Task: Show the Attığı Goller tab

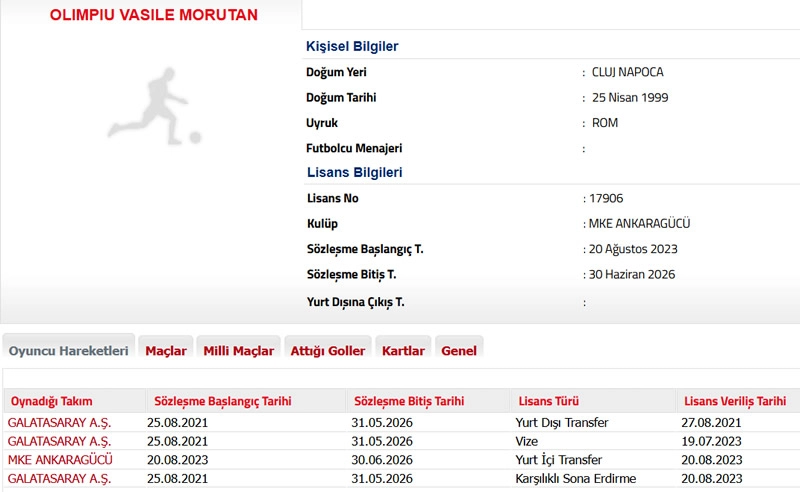Action: coord(327,351)
